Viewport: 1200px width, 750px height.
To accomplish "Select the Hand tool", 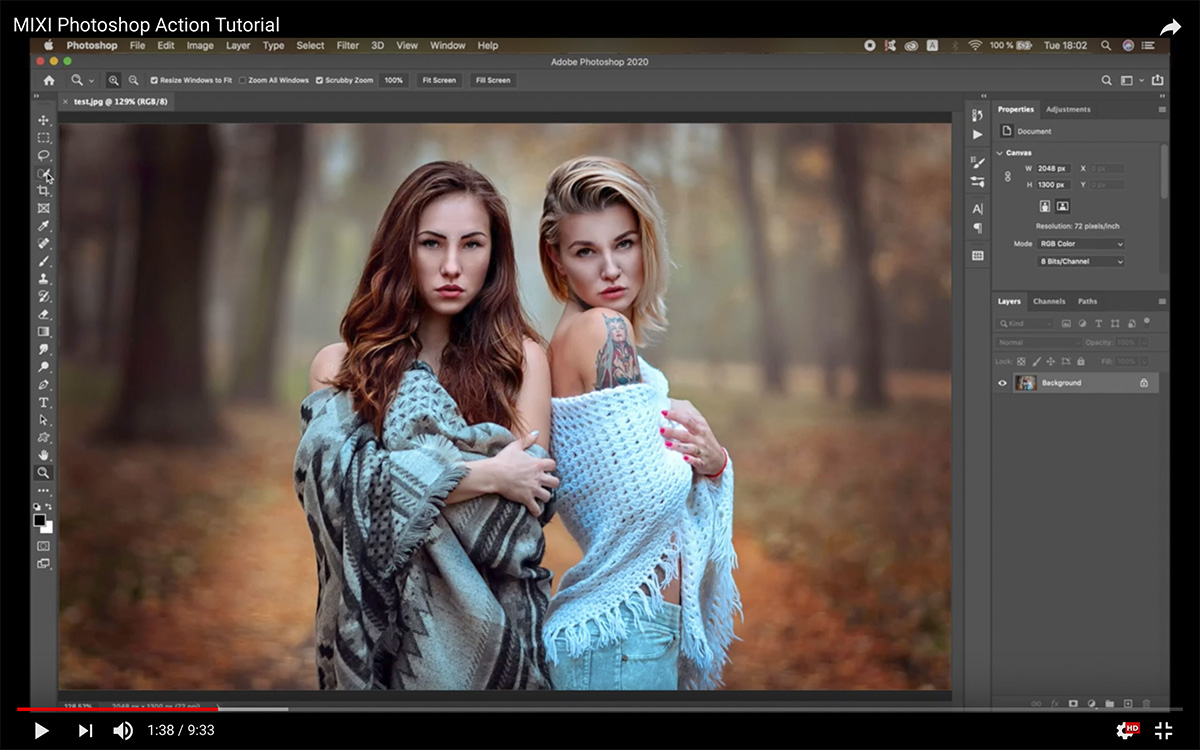I will (44, 455).
